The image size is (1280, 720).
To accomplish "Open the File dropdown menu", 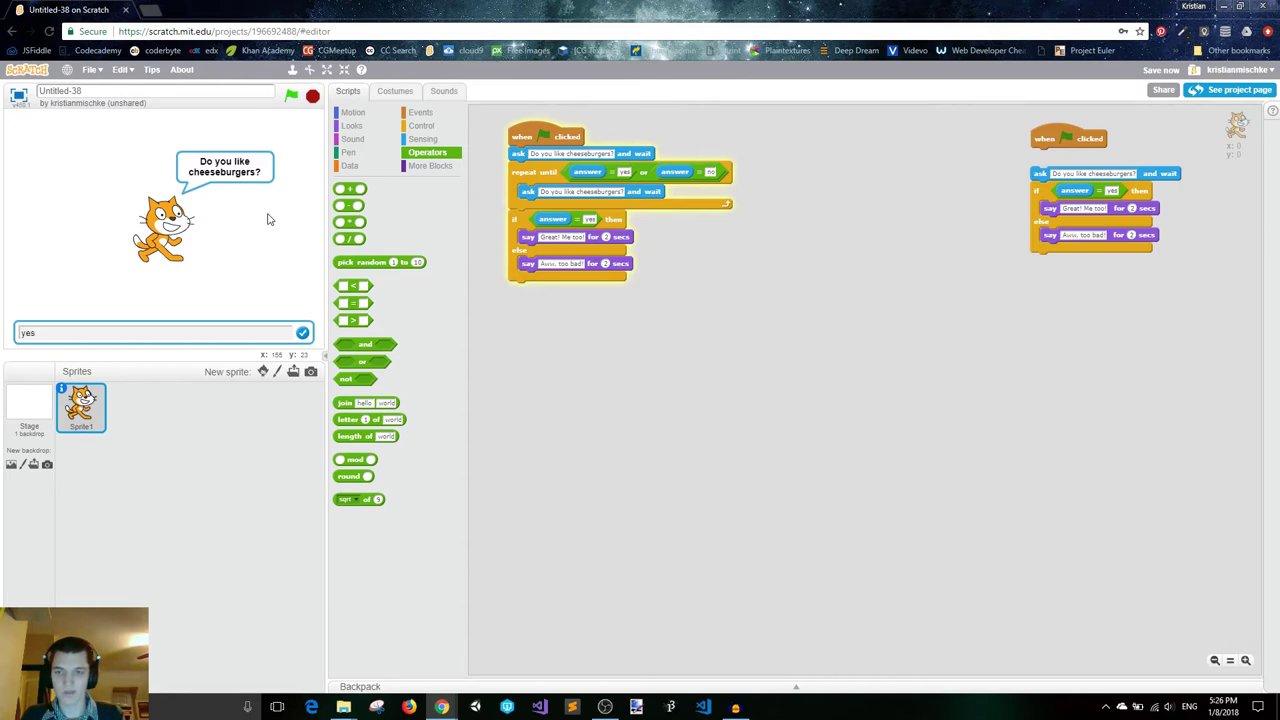I will [x=92, y=70].
